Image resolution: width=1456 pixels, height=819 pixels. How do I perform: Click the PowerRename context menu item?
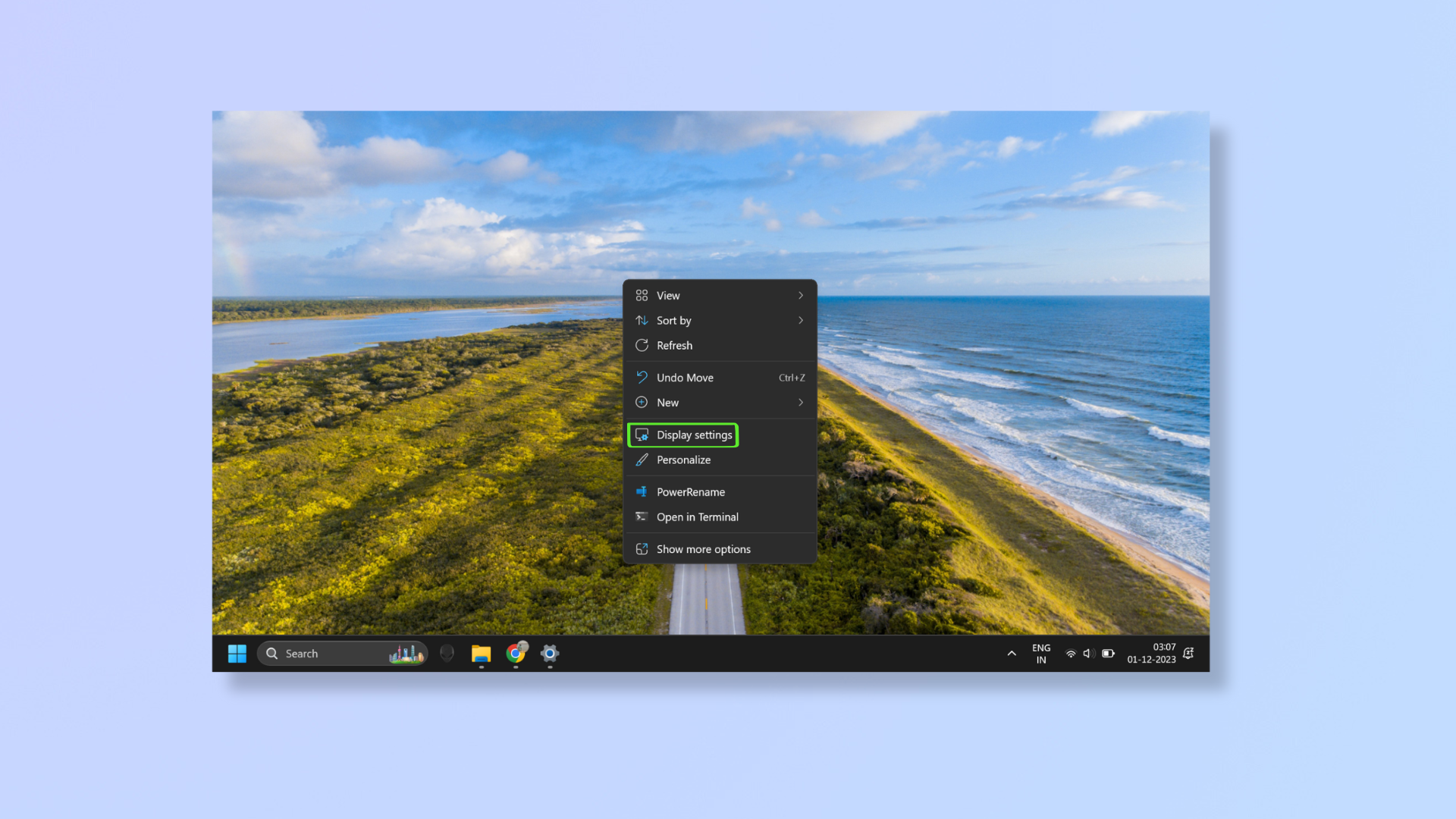click(x=690, y=491)
